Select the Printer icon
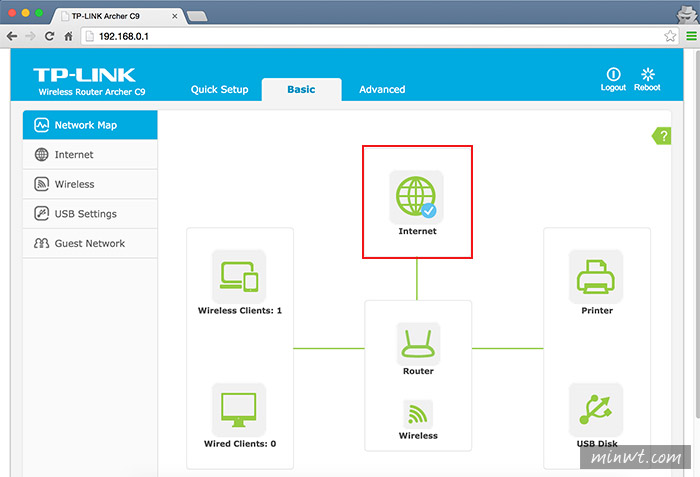 coord(596,276)
